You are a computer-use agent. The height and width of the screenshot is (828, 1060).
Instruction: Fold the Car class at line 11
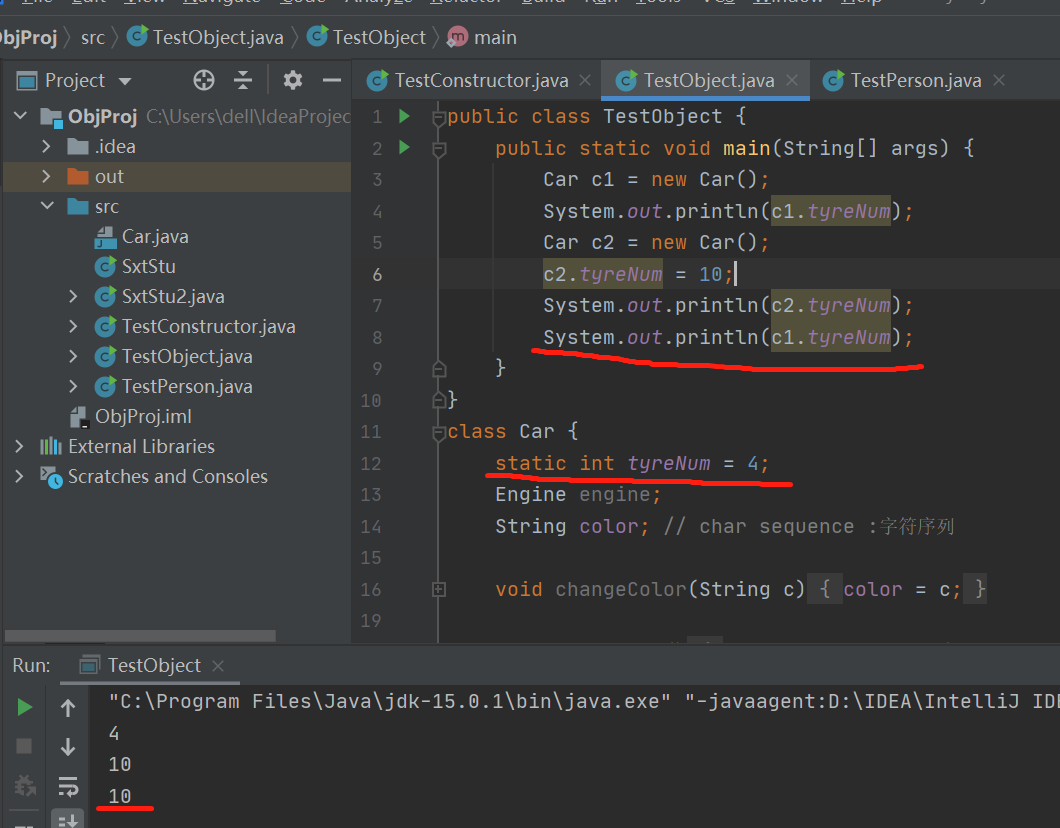[439, 433]
